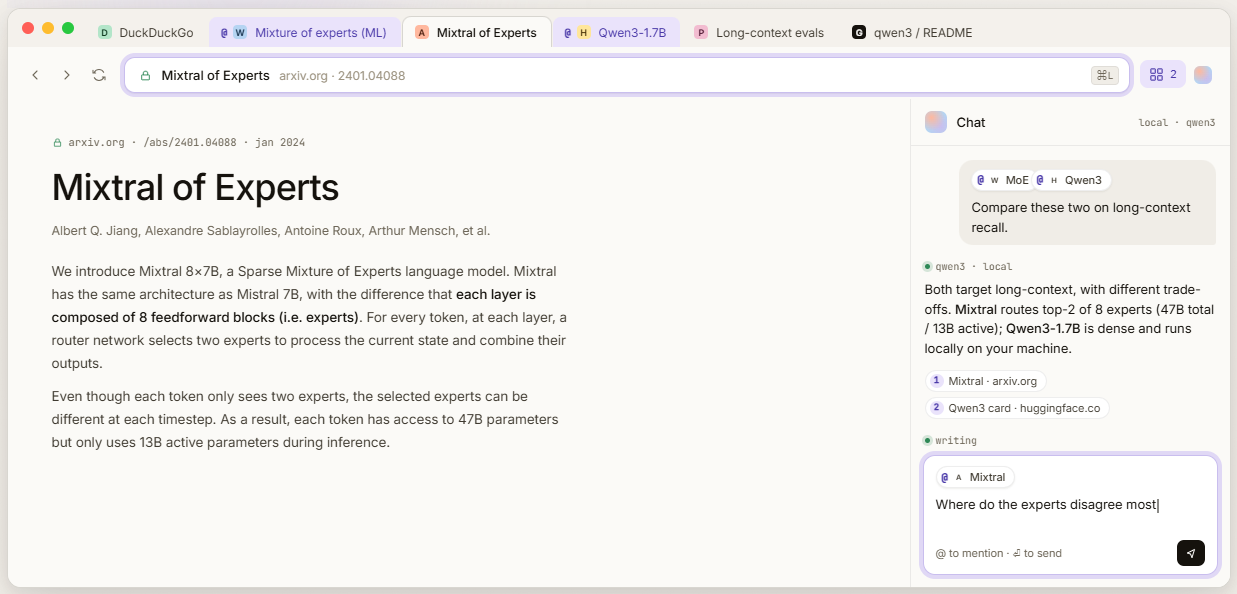Image resolution: width=1237 pixels, height=594 pixels.
Task: Click the ⌘L shortcut badge in address bar
Action: click(x=1105, y=75)
